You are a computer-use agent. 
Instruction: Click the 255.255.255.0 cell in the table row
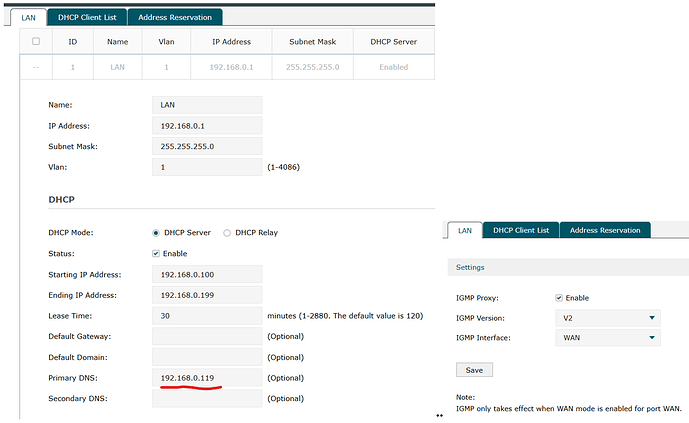pyautogui.click(x=312, y=67)
